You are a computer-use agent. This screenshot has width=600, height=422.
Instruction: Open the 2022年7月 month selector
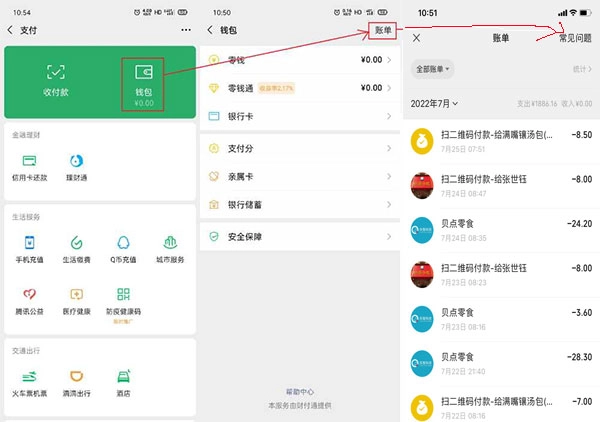[434, 103]
